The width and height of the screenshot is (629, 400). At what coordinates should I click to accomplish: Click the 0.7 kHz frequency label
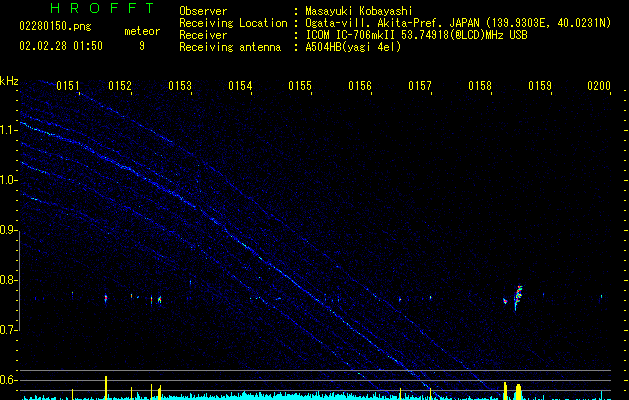tap(9, 330)
